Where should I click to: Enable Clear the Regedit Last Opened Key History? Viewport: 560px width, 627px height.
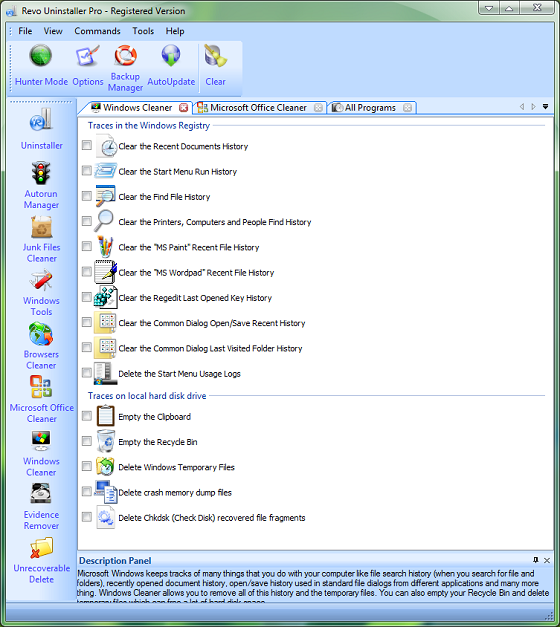[87, 297]
